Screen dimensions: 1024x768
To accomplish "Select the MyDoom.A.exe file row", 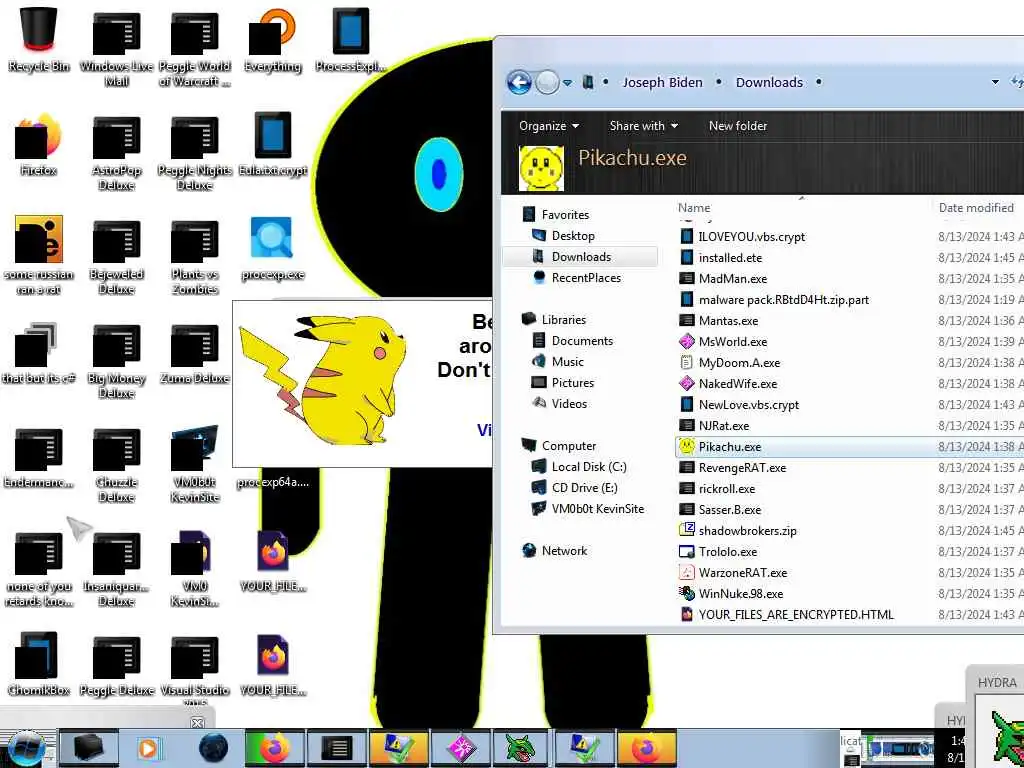I will pyautogui.click(x=849, y=362).
